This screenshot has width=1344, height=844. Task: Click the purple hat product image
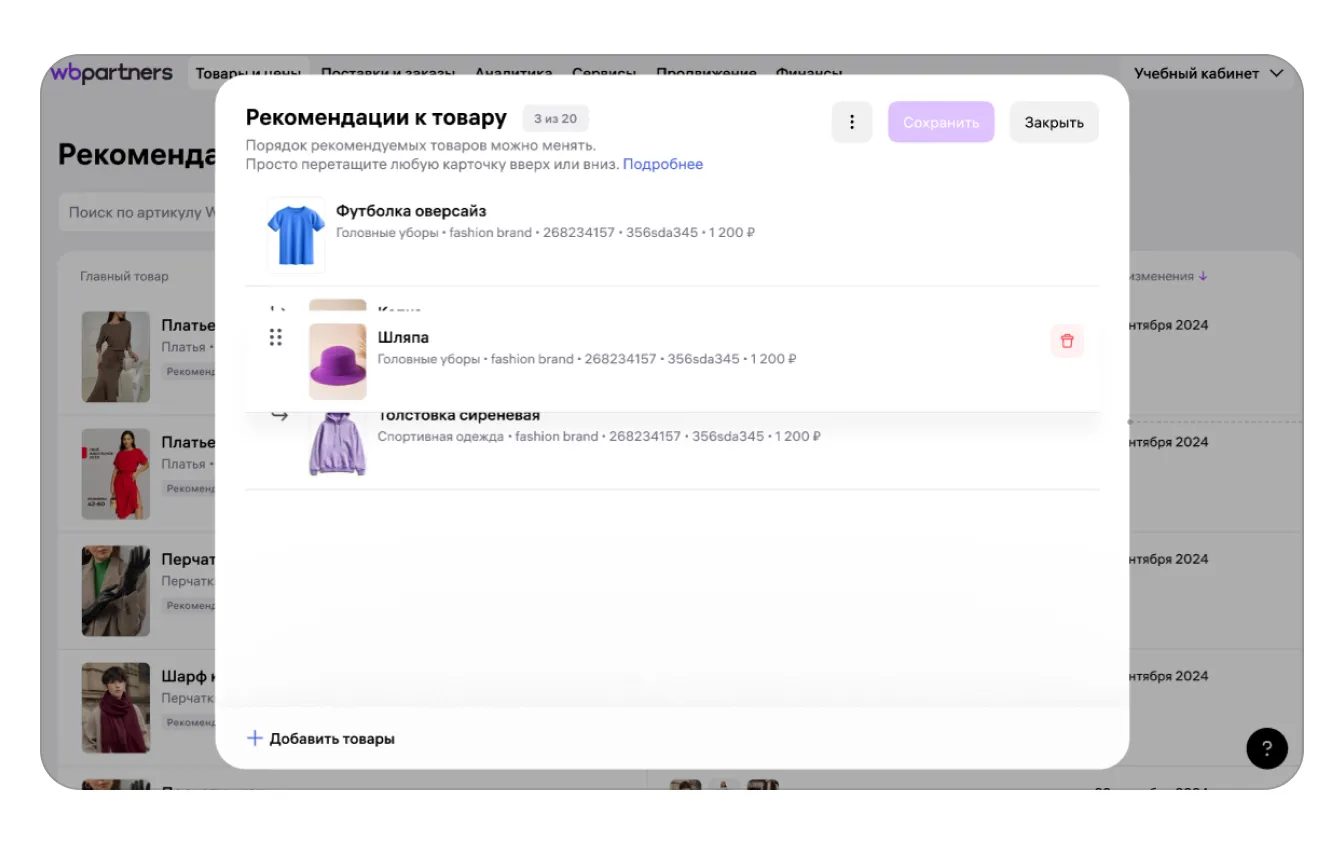point(338,362)
